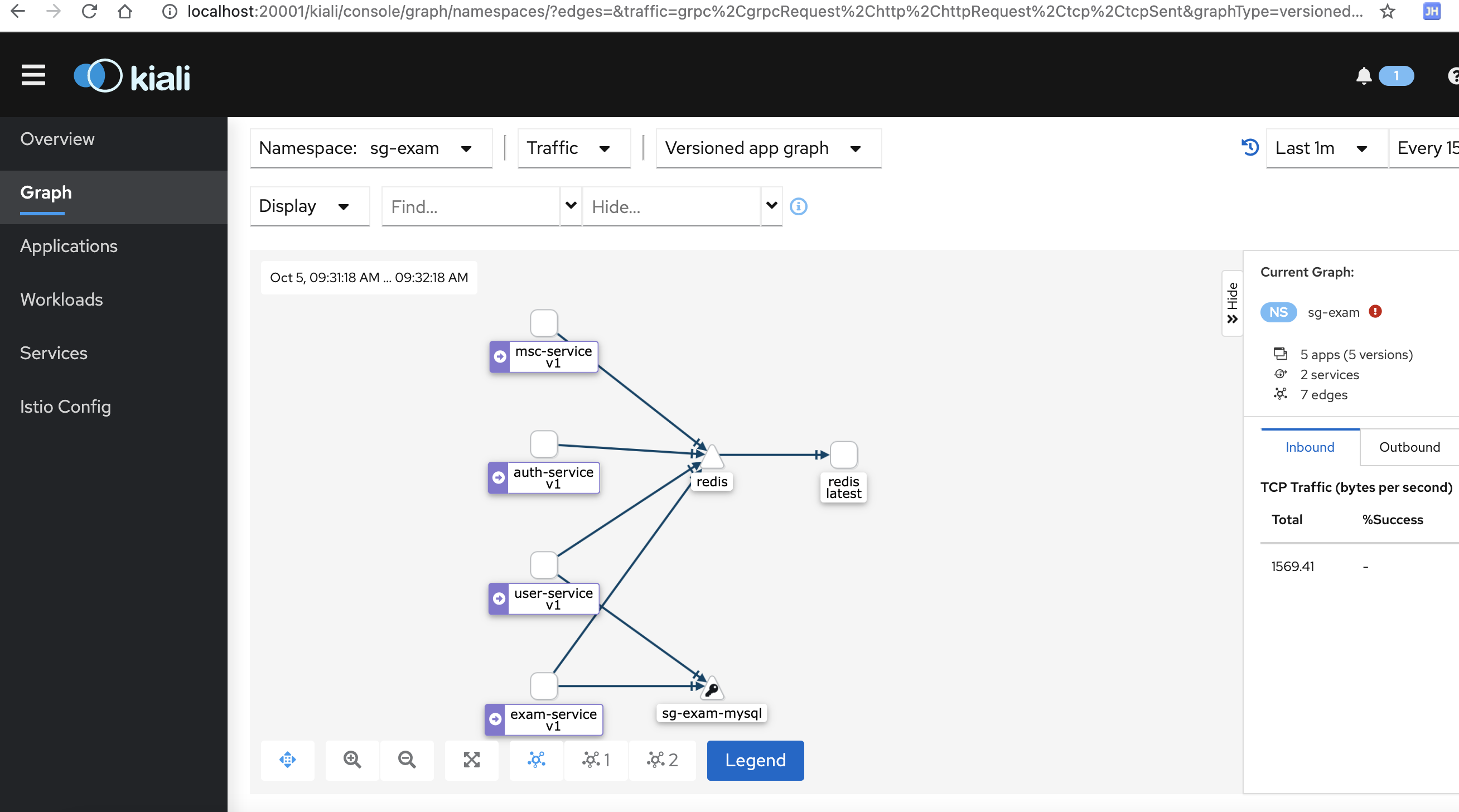Screen dimensions: 1459x812
Task: Click the 5 apps (5 versions) summary
Action: coord(1356,355)
